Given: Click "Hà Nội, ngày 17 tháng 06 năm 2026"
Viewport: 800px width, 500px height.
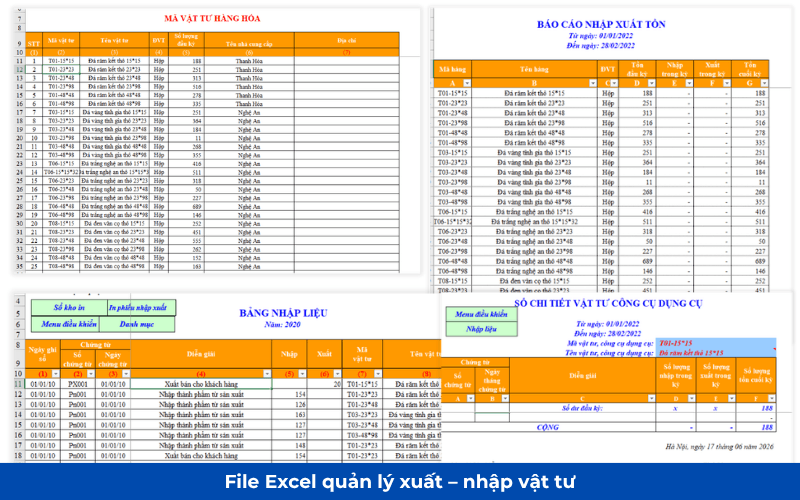Looking at the screenshot, I should [x=720, y=446].
